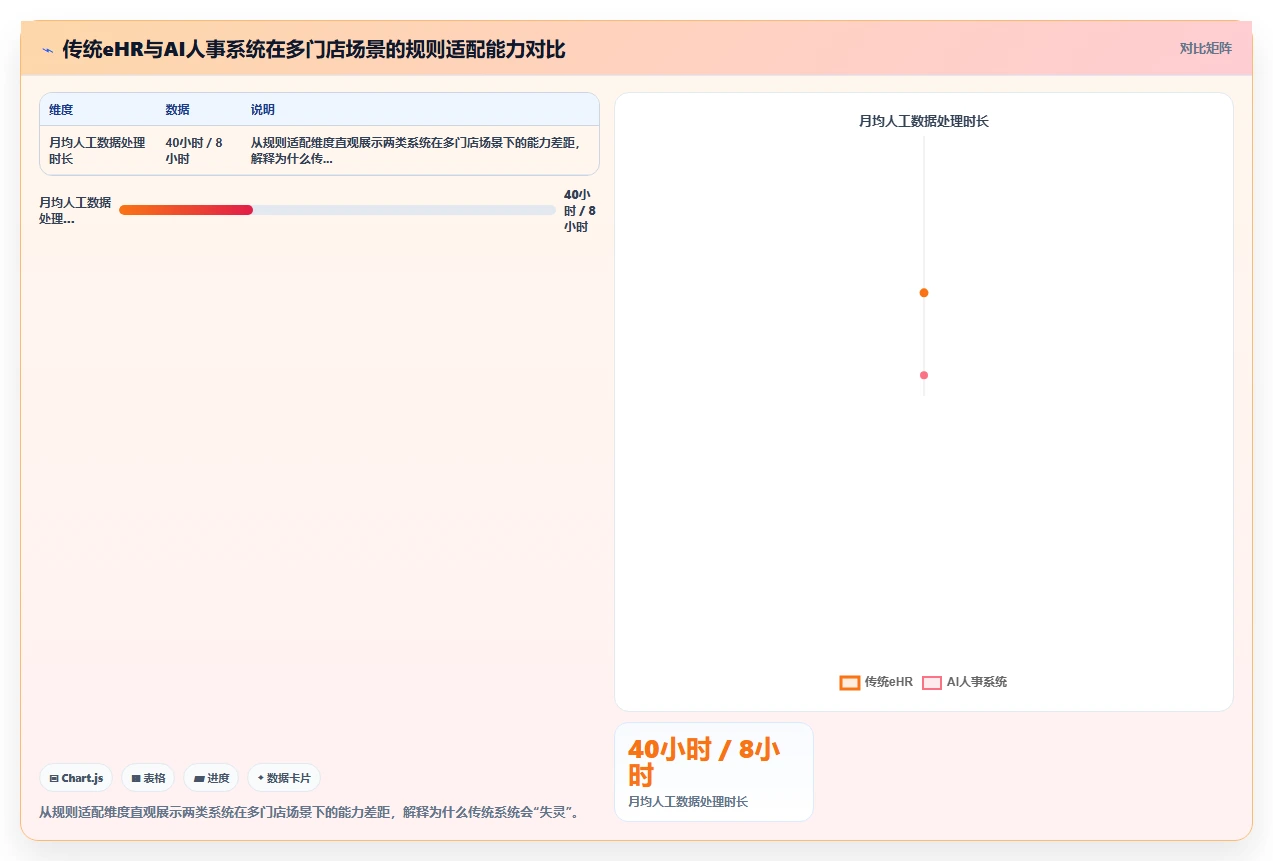Click the truncated progress label 月均人工数据处理…

[75, 210]
